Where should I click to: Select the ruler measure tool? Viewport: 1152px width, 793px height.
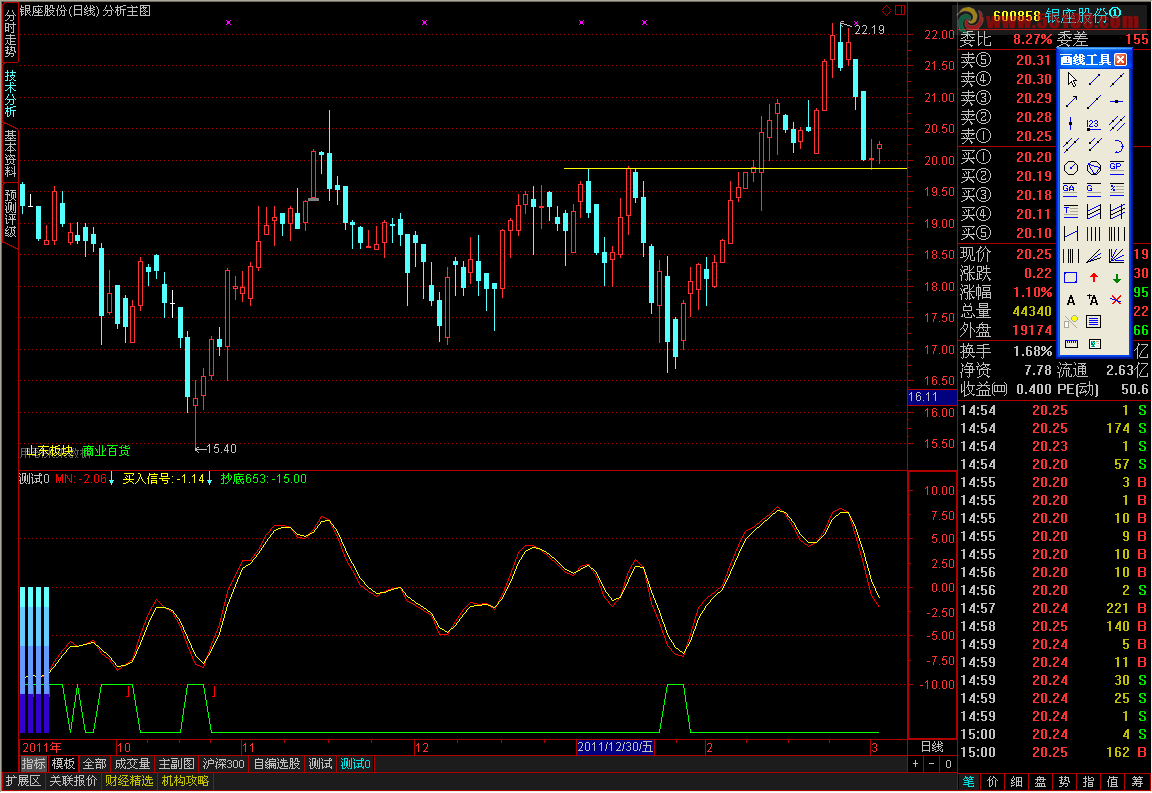[1071, 344]
